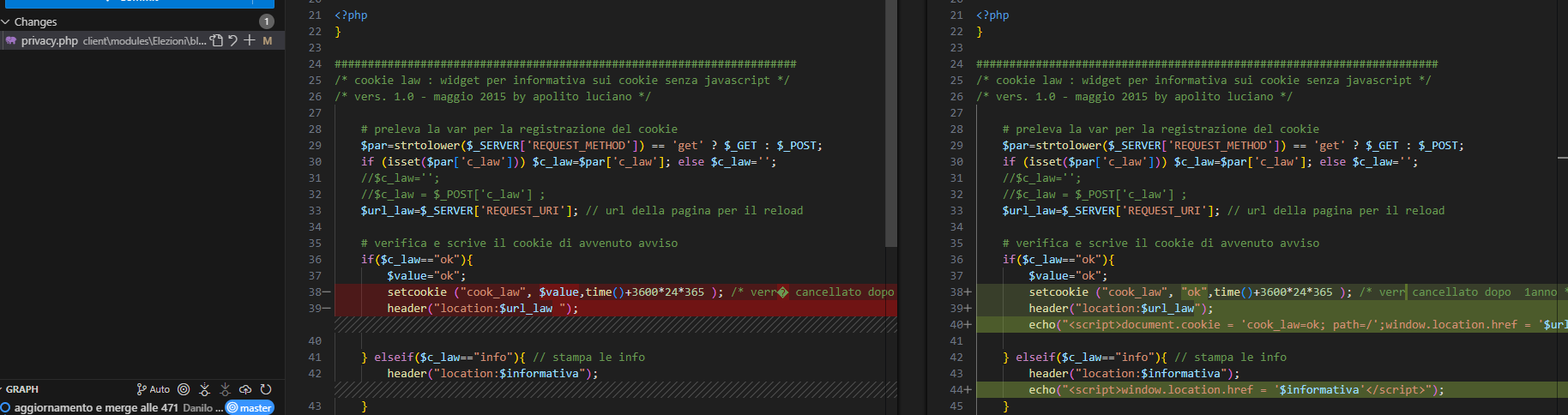Click removed line 39 minus marker
The image size is (1568, 415).
click(x=326, y=308)
